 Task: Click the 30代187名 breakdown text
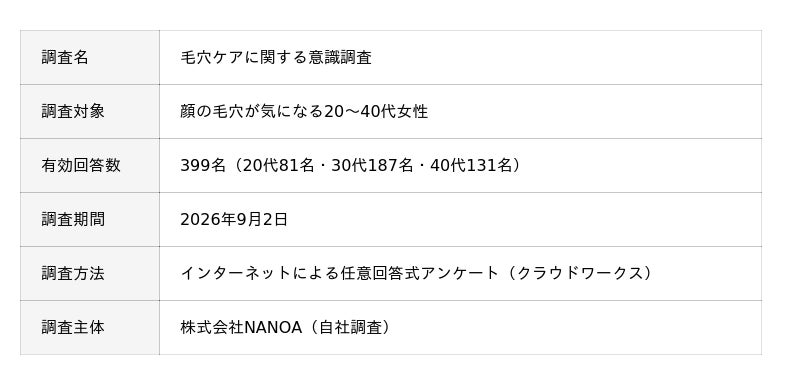[372, 166]
